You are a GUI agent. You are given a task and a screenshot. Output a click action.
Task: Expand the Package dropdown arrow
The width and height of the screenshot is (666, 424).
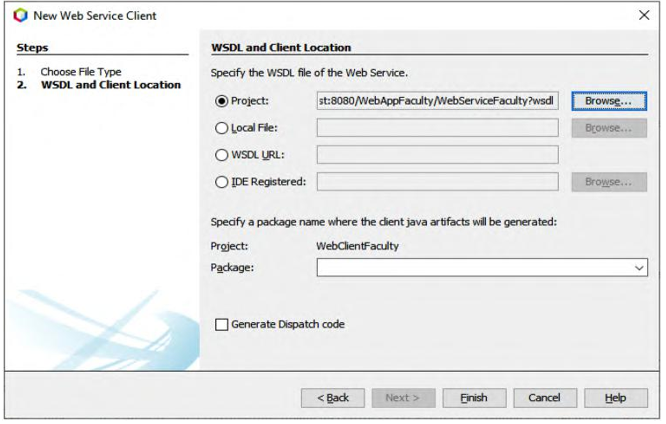pos(639,268)
